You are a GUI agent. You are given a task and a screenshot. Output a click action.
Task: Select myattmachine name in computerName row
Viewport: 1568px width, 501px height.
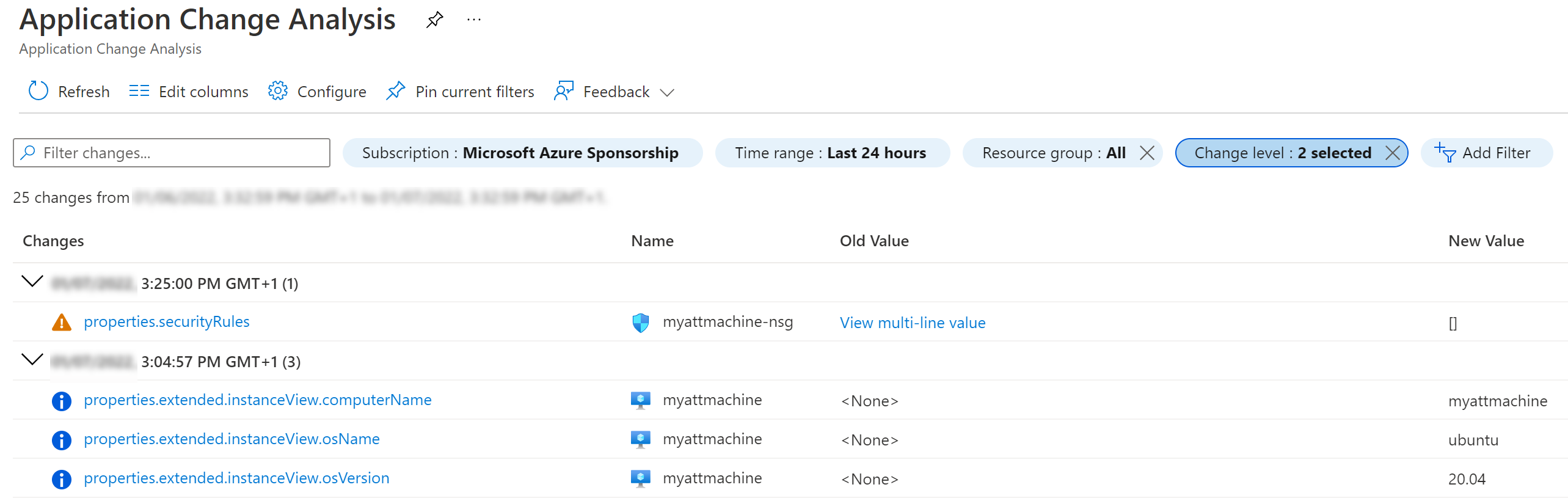[x=712, y=400]
